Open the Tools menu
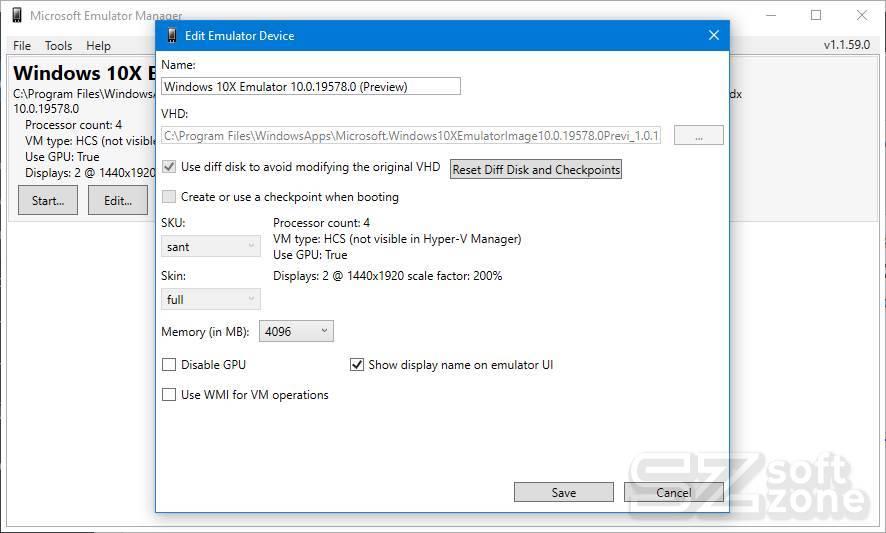Viewport: 886px width, 533px height. pyautogui.click(x=58, y=46)
